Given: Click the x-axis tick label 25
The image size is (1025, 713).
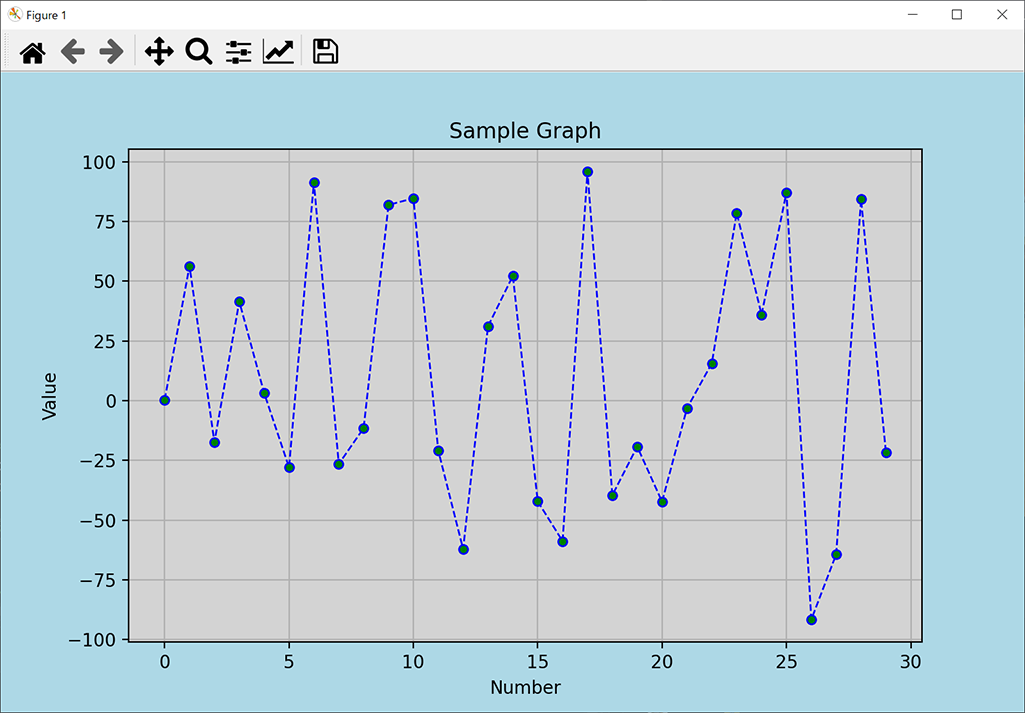Looking at the screenshot, I should (x=786, y=662).
